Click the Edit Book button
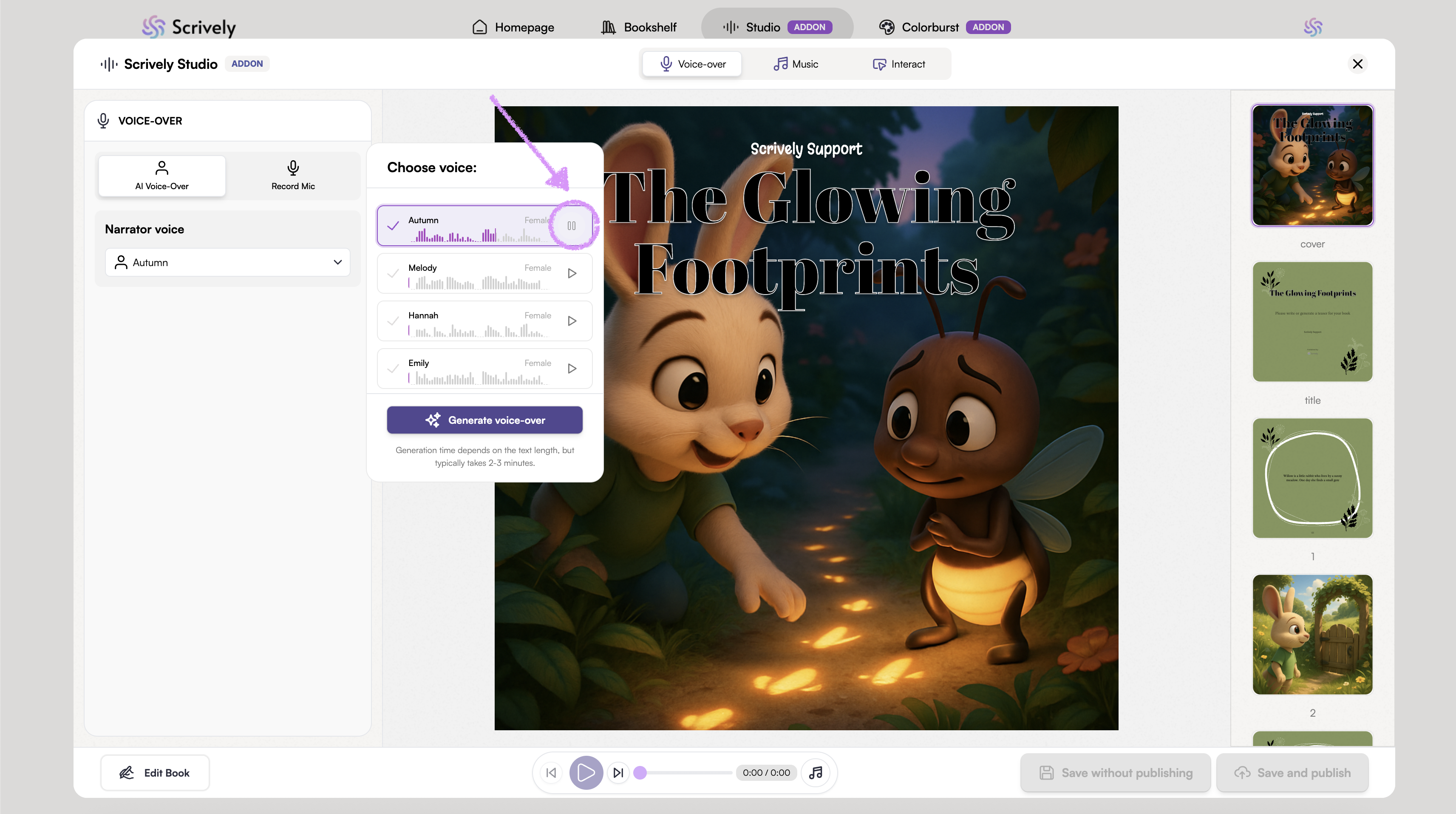Image resolution: width=1456 pixels, height=814 pixels. tap(155, 773)
